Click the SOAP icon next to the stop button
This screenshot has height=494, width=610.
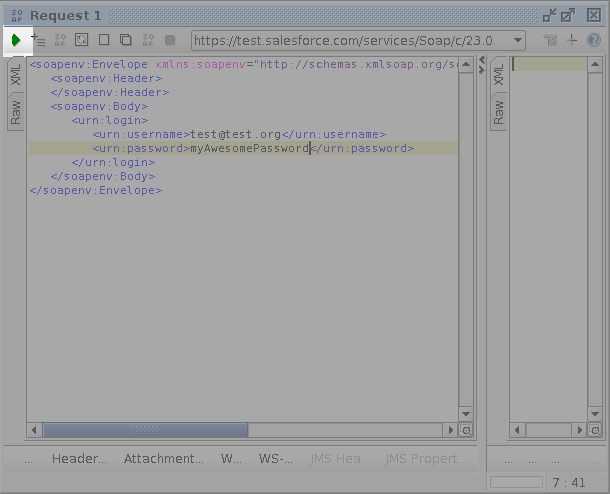coord(148,40)
